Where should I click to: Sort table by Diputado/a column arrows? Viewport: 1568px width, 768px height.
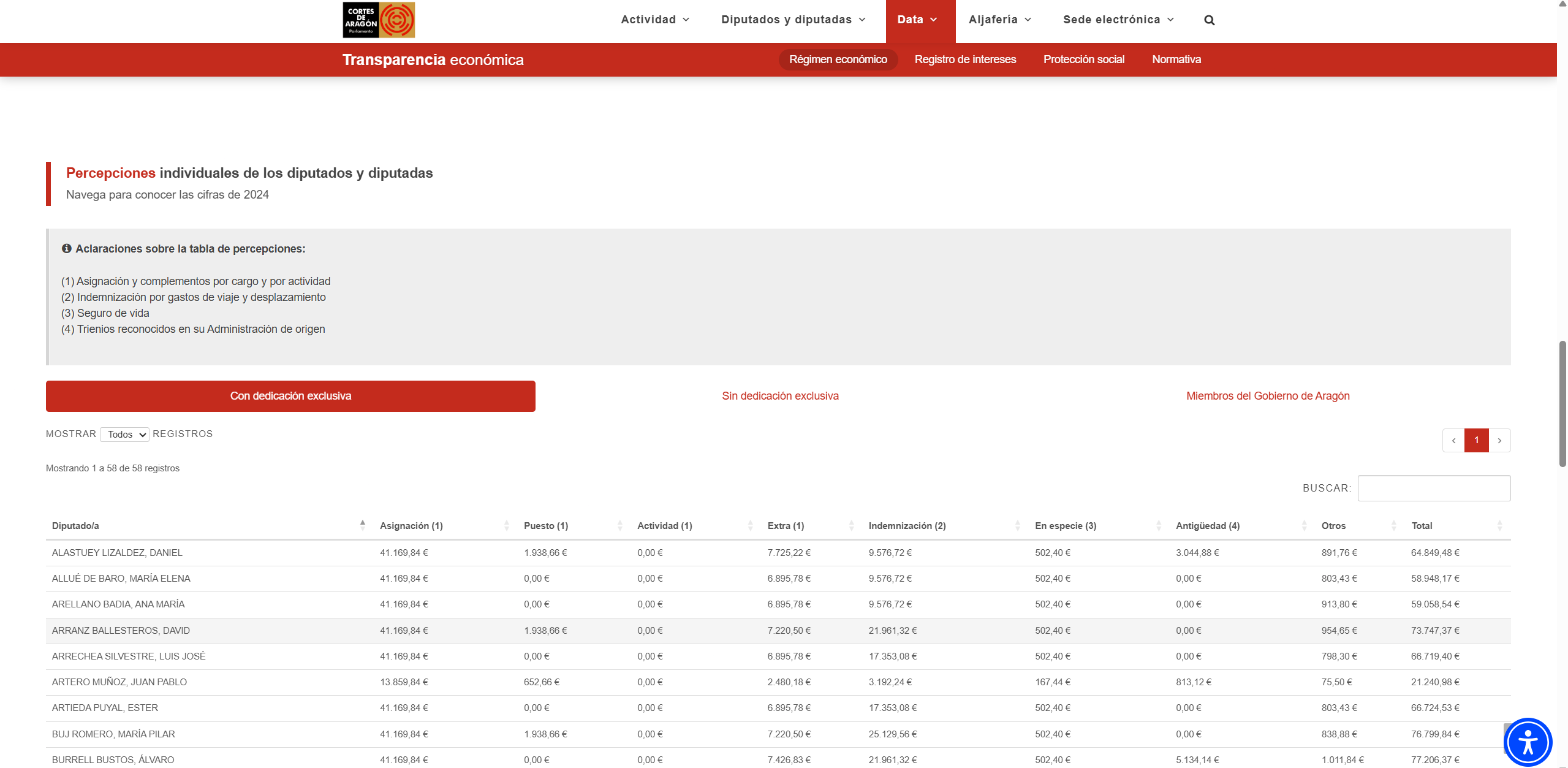point(362,525)
